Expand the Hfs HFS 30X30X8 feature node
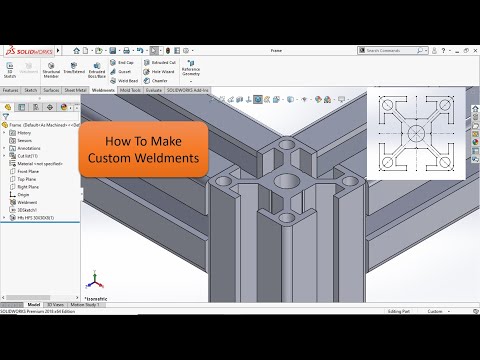 [4, 218]
